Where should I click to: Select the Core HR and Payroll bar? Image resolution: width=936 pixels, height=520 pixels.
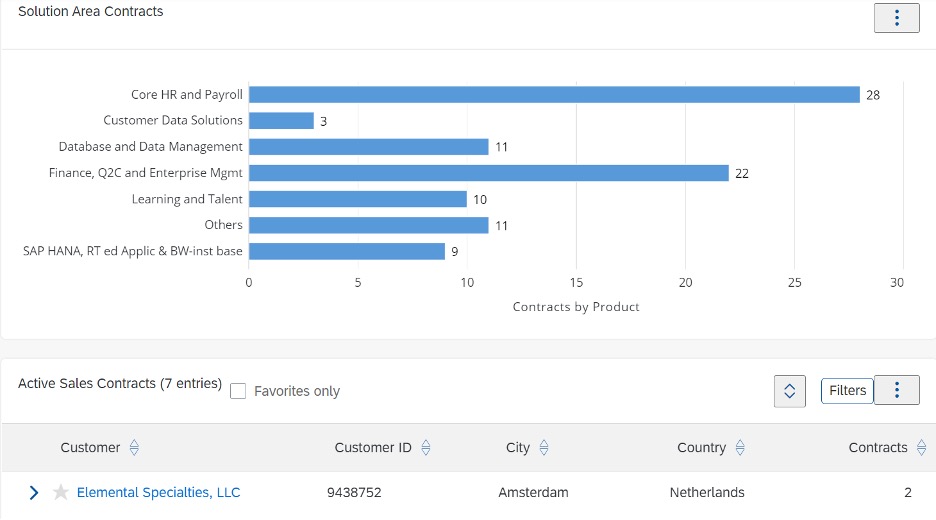tap(555, 94)
